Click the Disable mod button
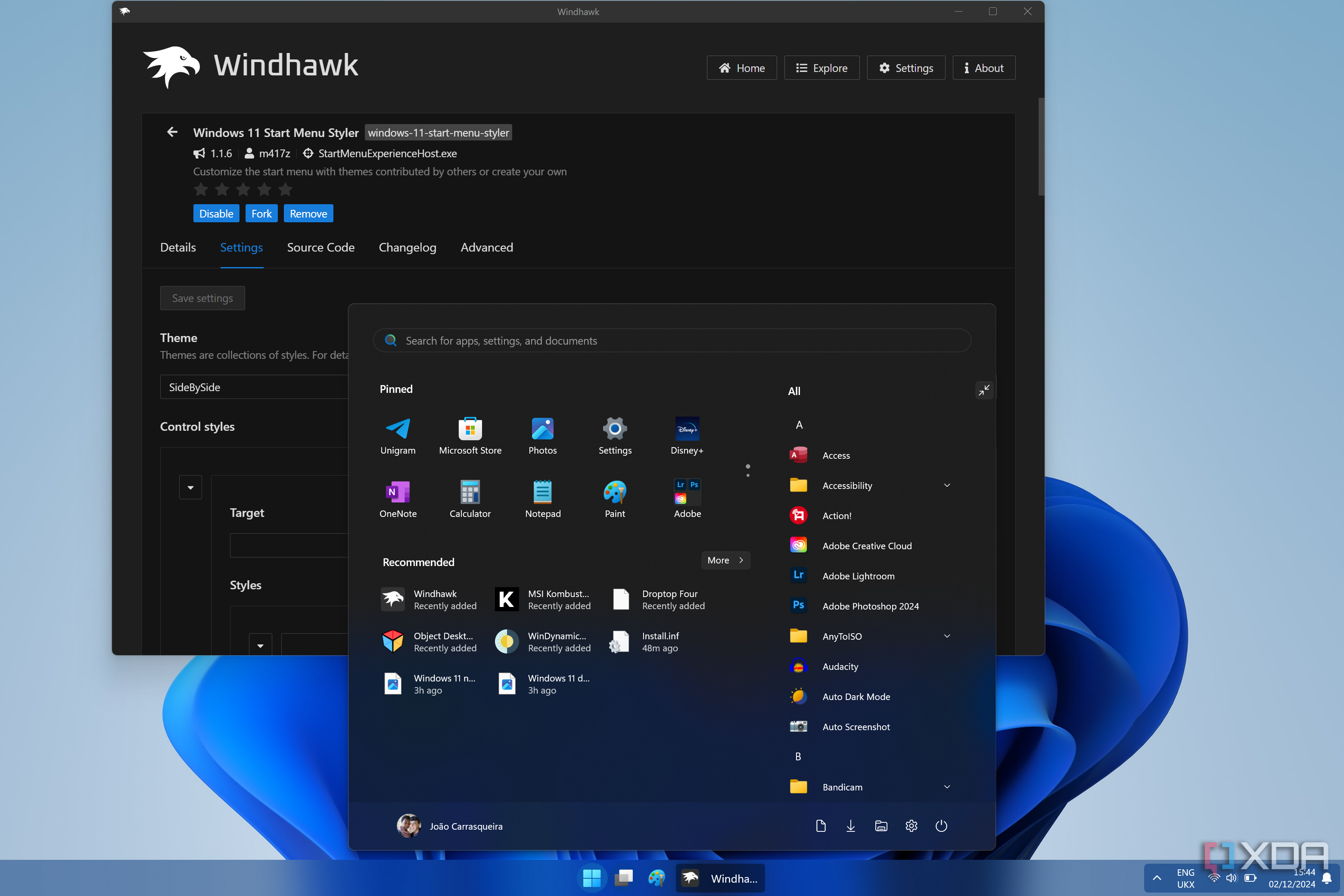This screenshot has width=1344, height=896. (x=216, y=213)
